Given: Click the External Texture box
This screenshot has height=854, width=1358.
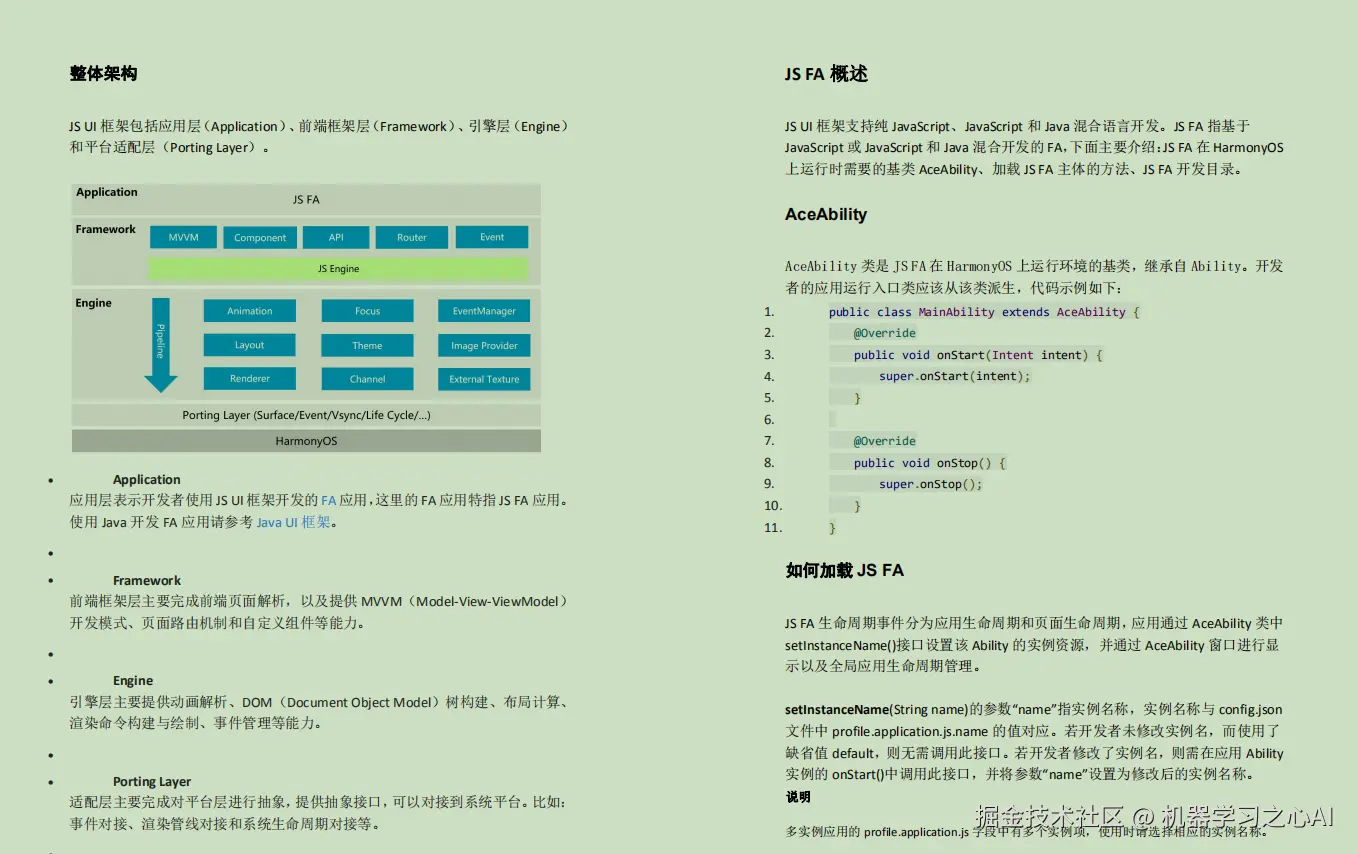Looking at the screenshot, I should (484, 379).
